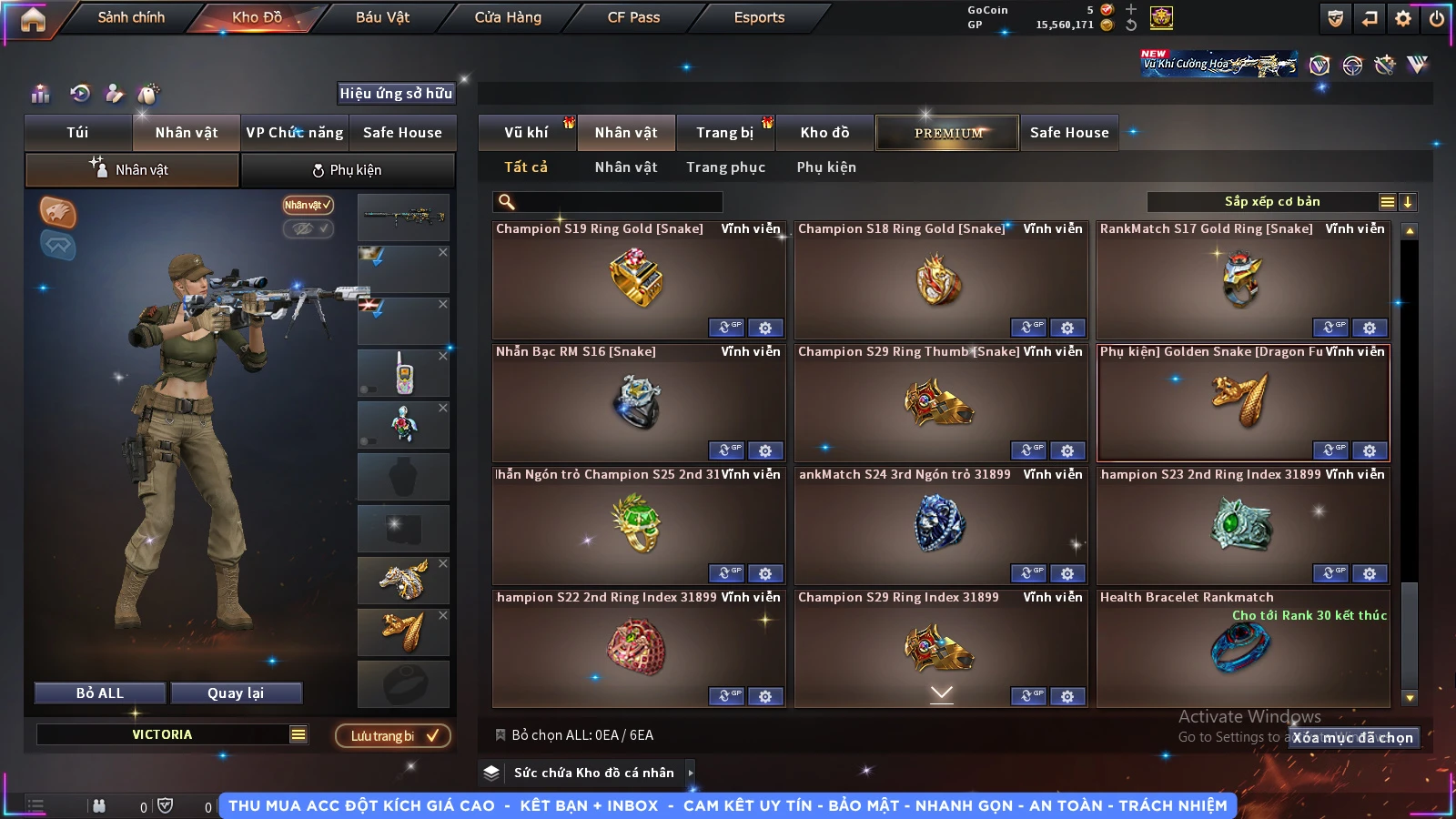1456x819 pixels.
Task: Go to the home lobby icon
Action: (x=33, y=19)
